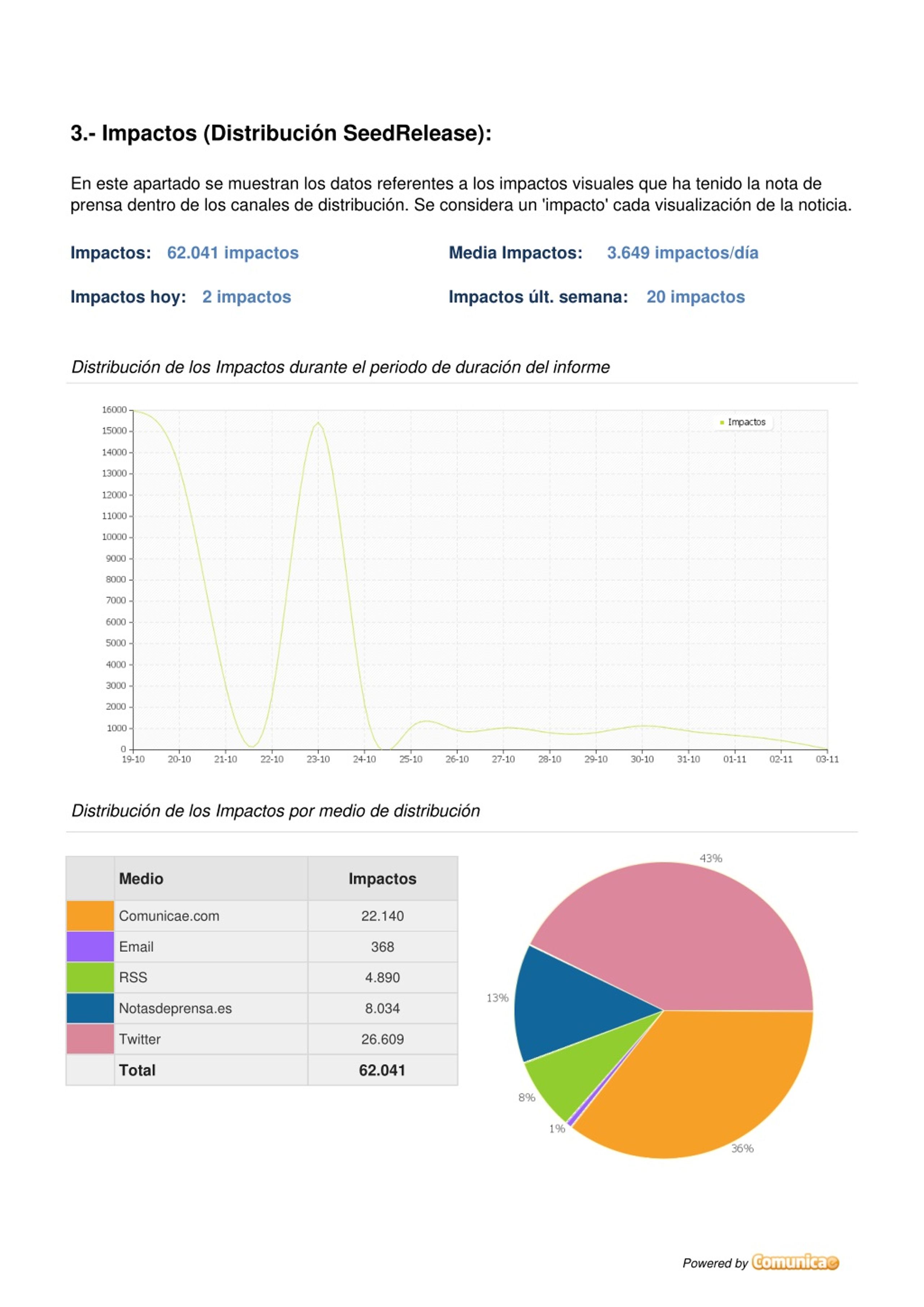Click the orange Comunicae.com color swatch
This screenshot has width=924, height=1307.
pos(90,916)
